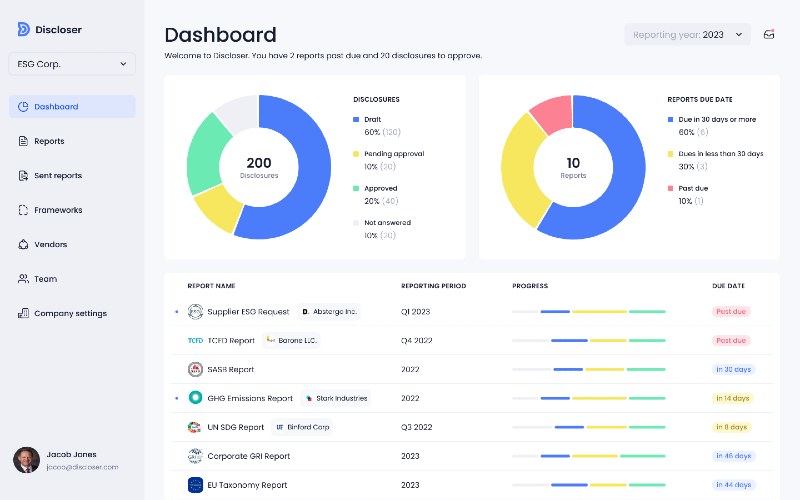Click the Discloser logo icon
The width and height of the screenshot is (800, 500).
pyautogui.click(x=23, y=29)
